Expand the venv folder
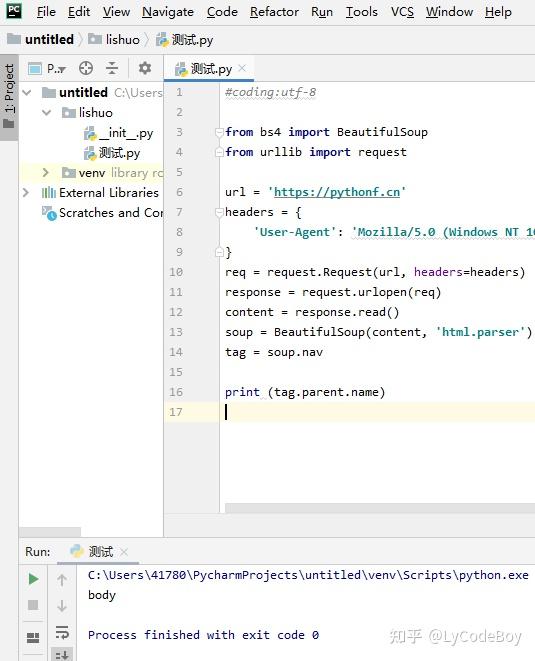Viewport: 535px width, 661px height. click(x=46, y=172)
